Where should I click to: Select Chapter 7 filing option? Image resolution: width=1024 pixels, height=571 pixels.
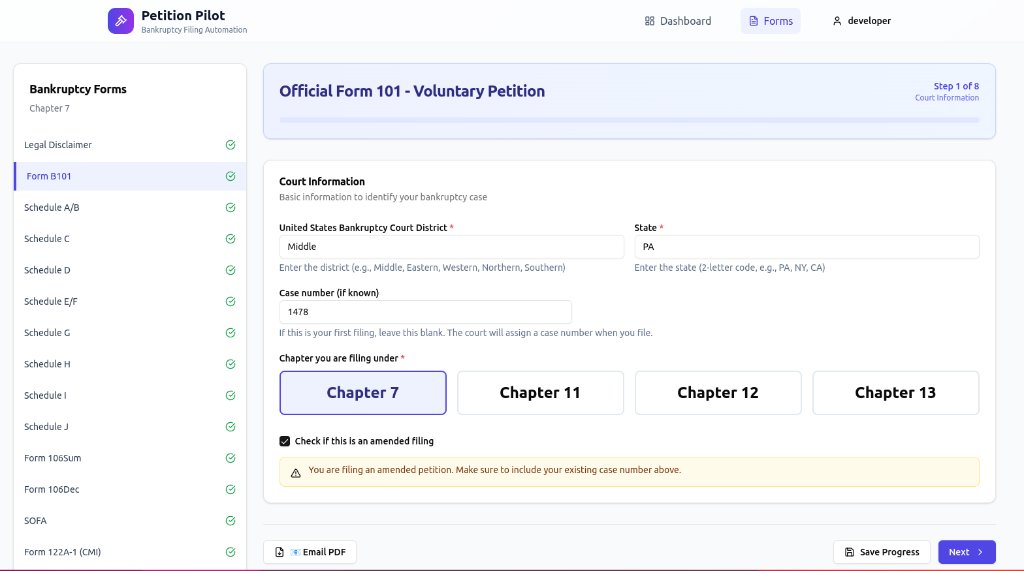coord(363,393)
